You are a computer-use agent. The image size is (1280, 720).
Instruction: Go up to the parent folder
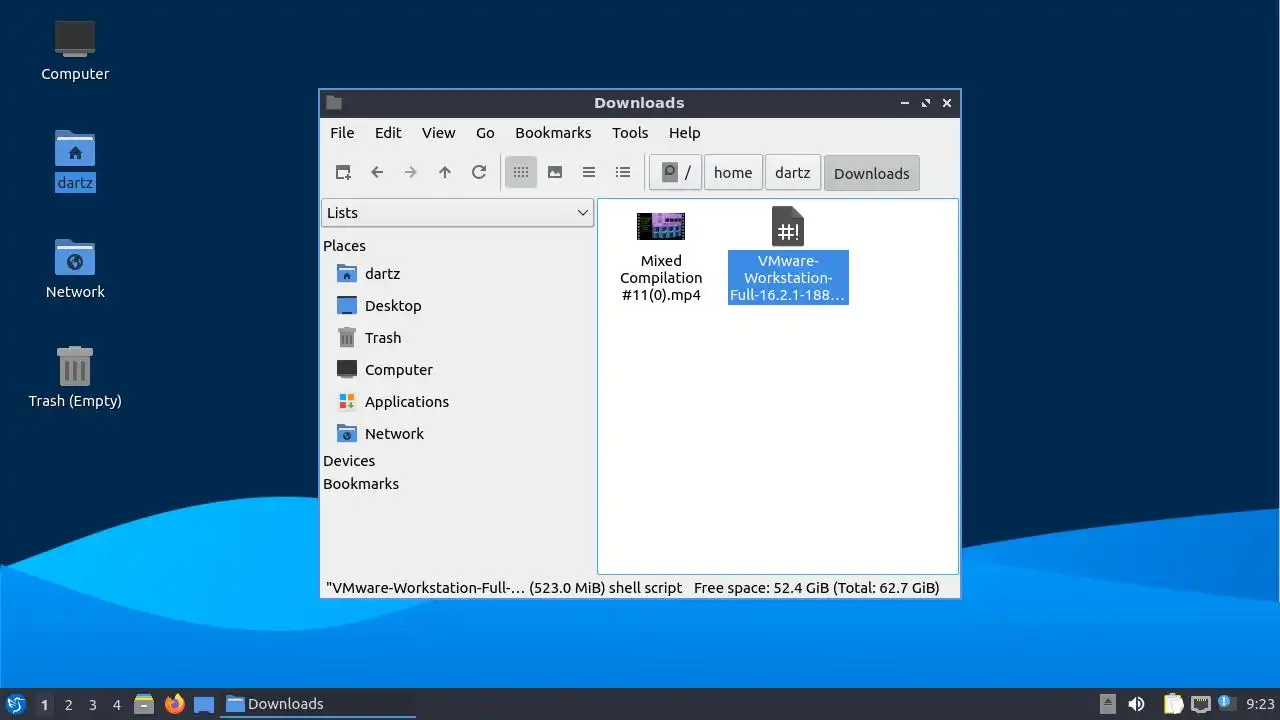click(445, 172)
